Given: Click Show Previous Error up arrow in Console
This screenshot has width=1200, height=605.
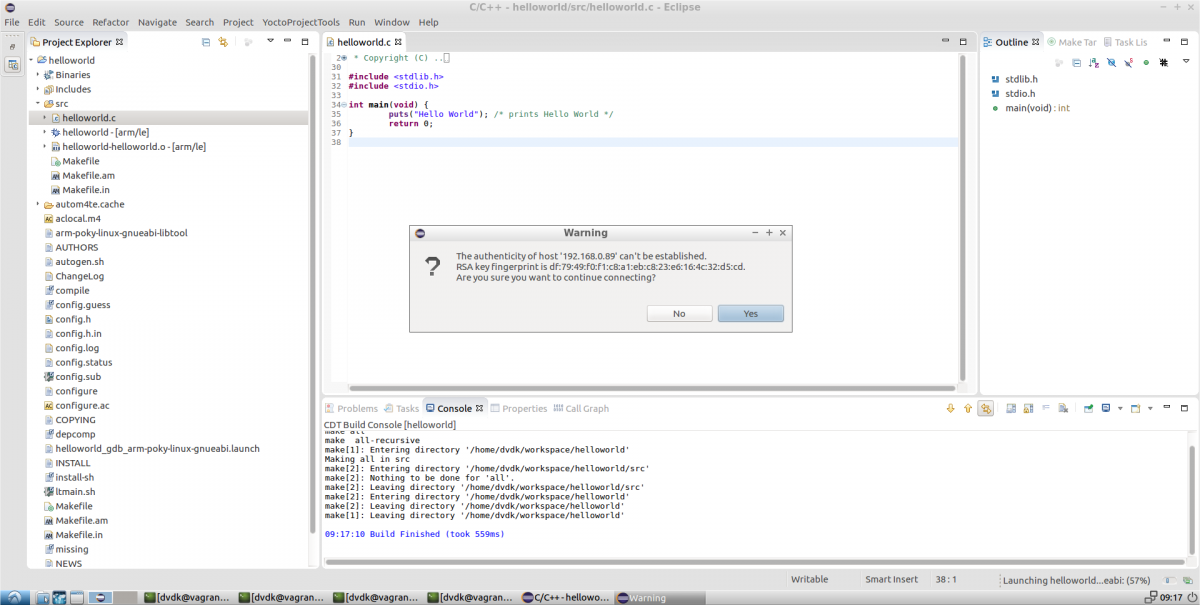Looking at the screenshot, I should click(x=967, y=408).
